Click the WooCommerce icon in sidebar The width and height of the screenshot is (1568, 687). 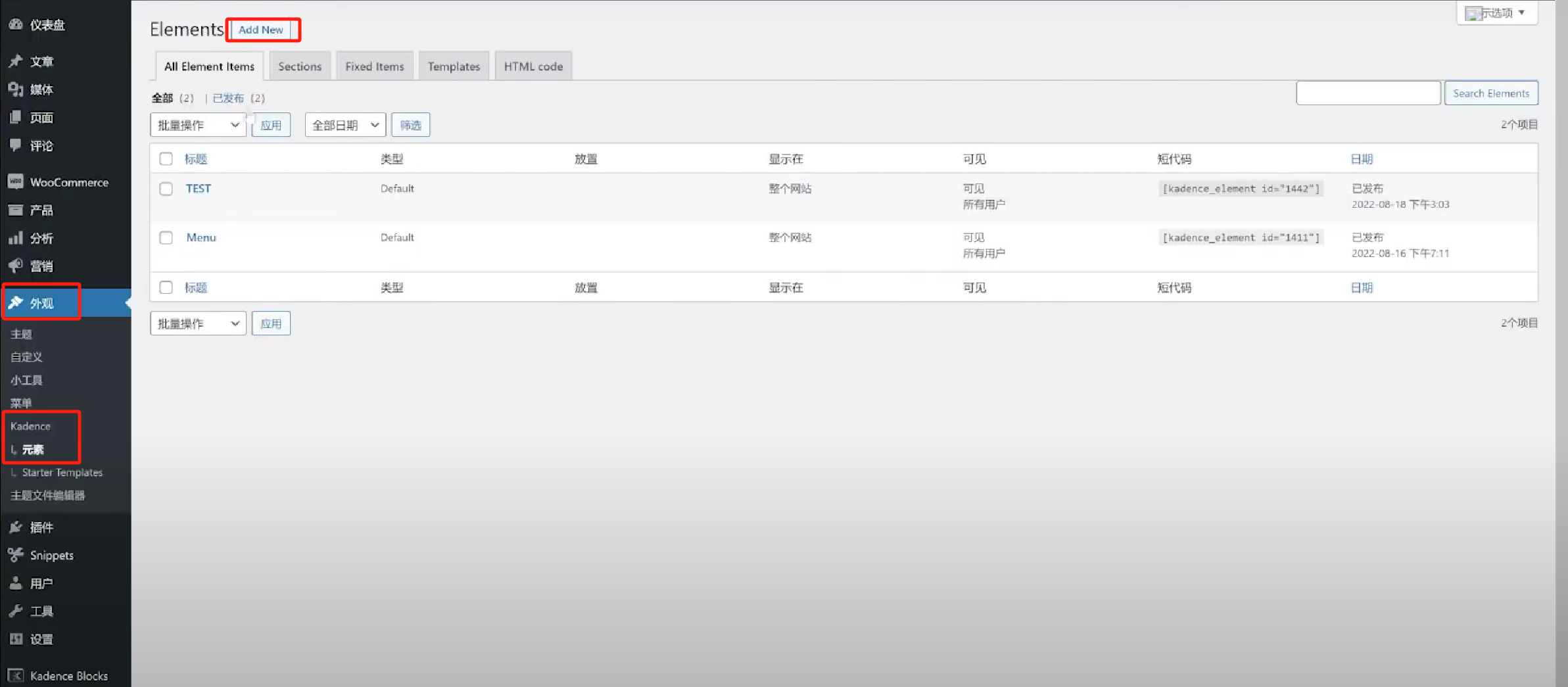16,182
